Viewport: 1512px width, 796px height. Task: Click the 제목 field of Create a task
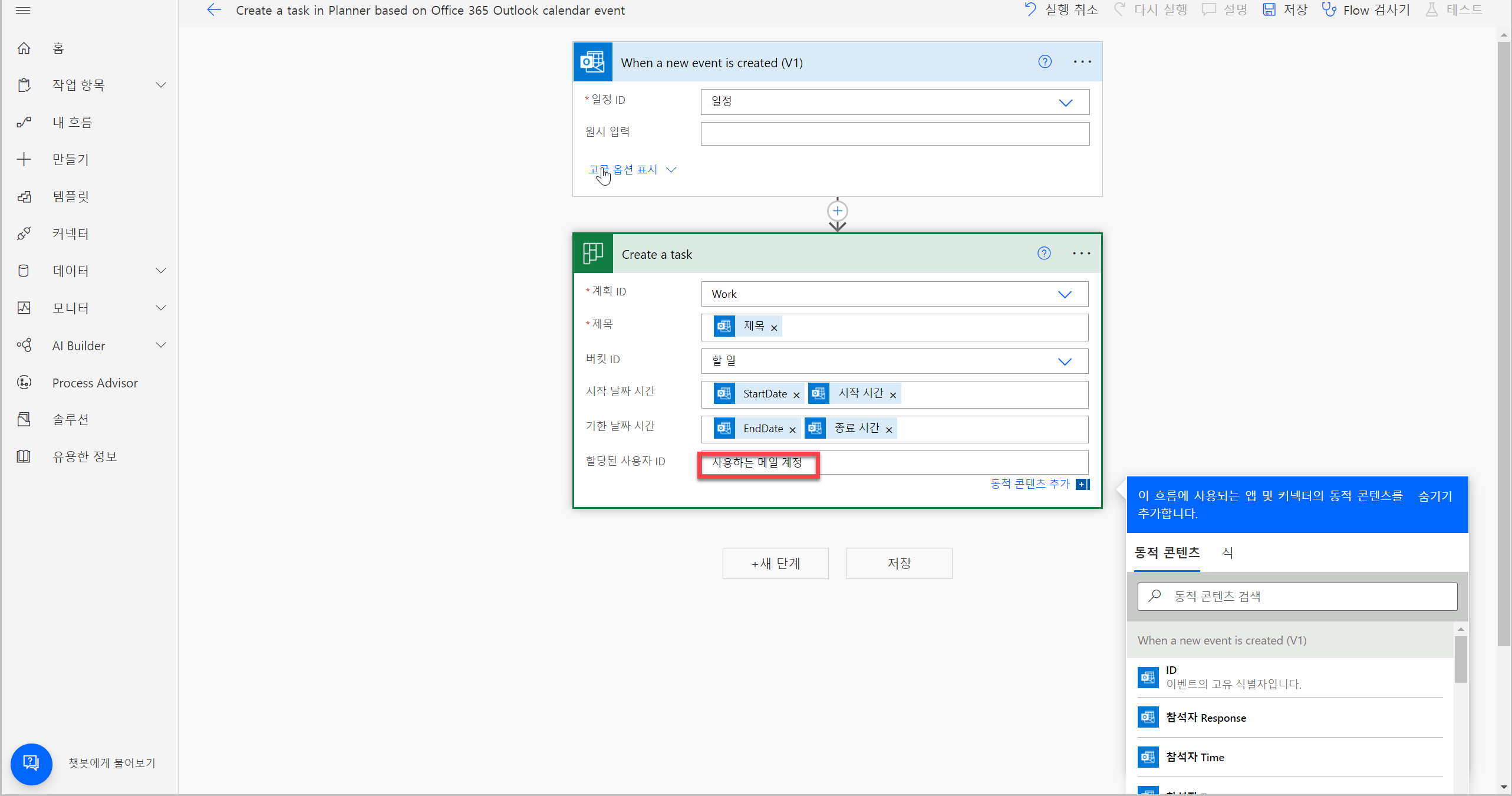[895, 327]
